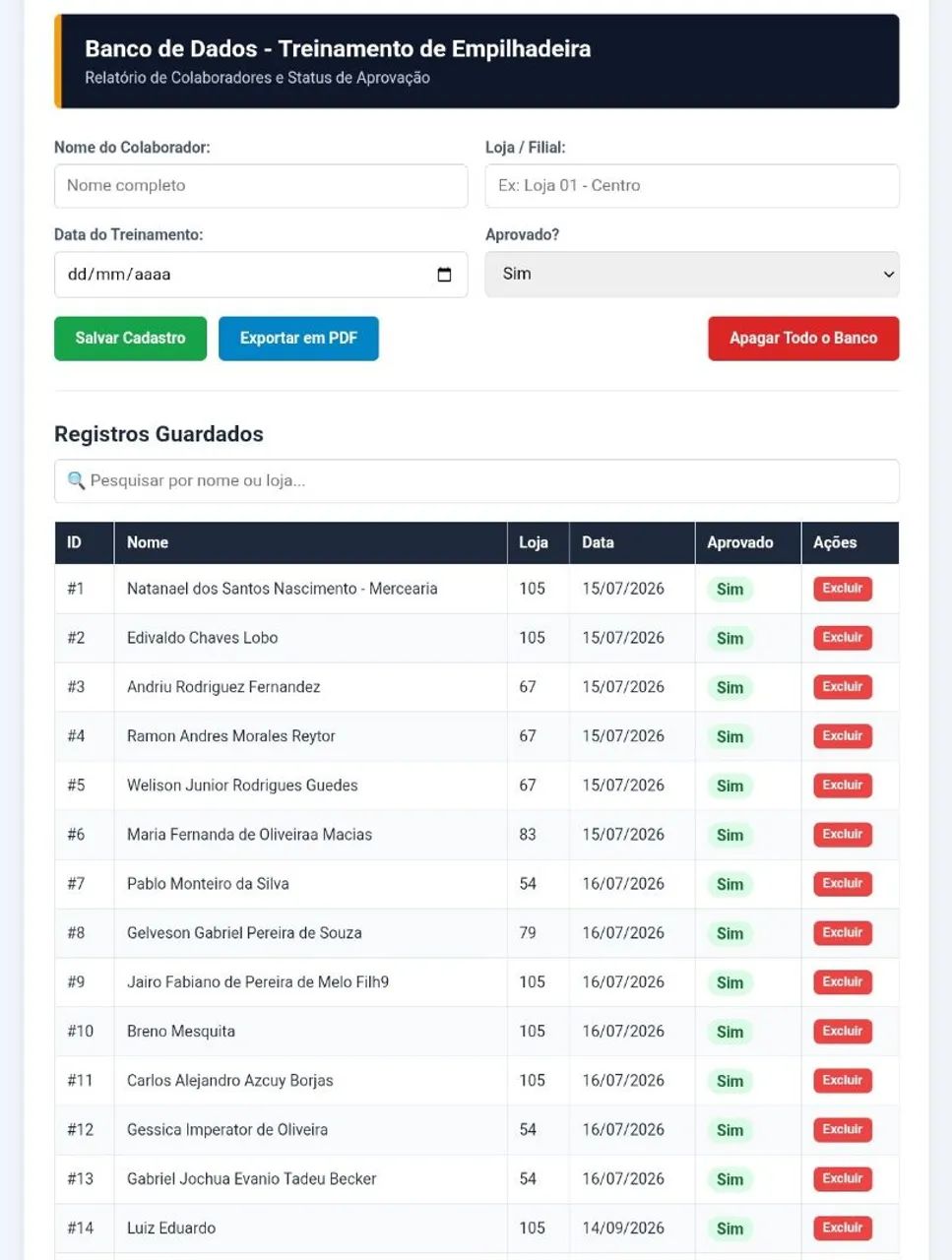Click the Pesquisar por nome ou loja search box

tap(476, 481)
